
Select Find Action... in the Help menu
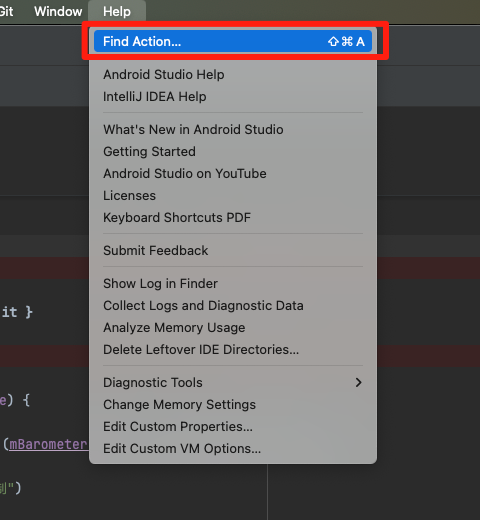pos(233,41)
